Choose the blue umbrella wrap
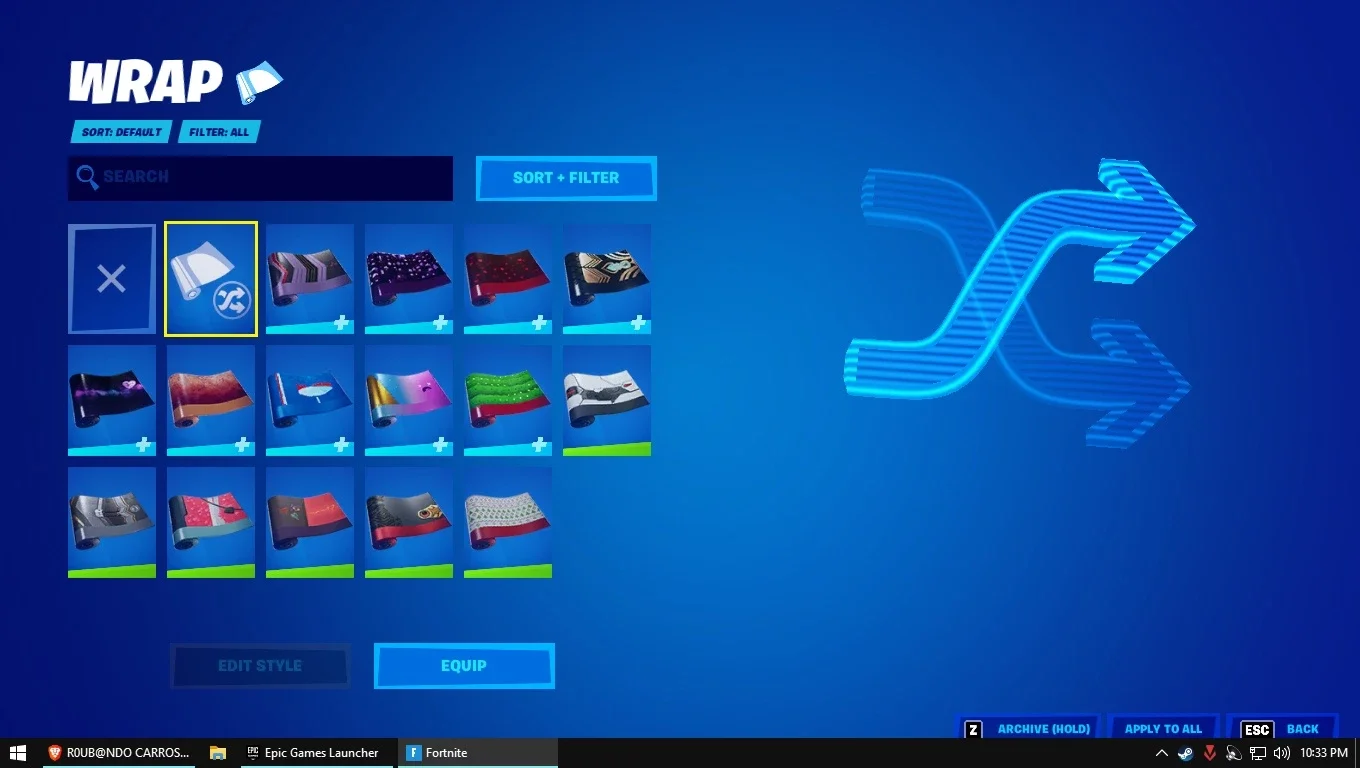 310,401
